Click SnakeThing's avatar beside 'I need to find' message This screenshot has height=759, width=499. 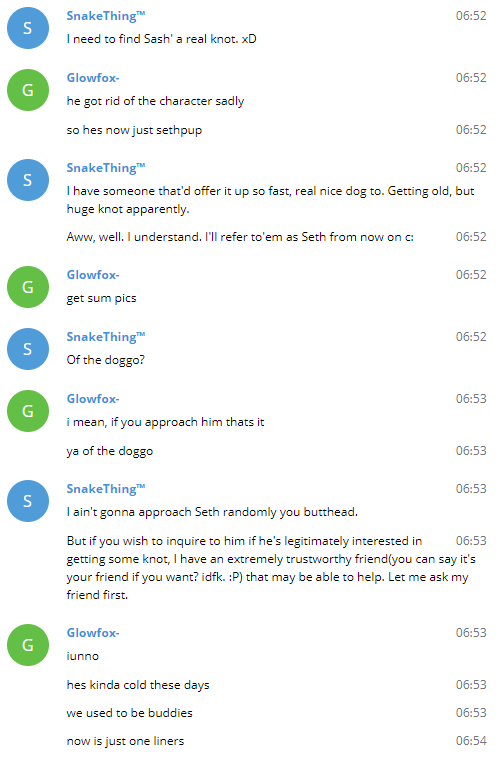(x=28, y=28)
